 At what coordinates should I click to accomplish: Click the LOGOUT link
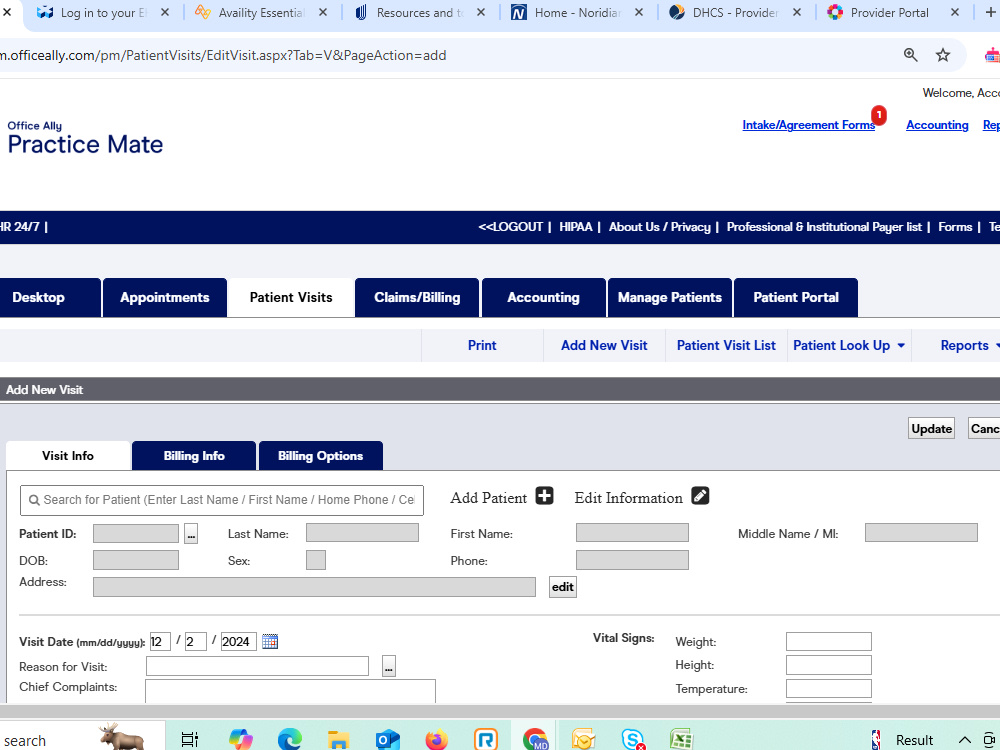[x=511, y=227]
